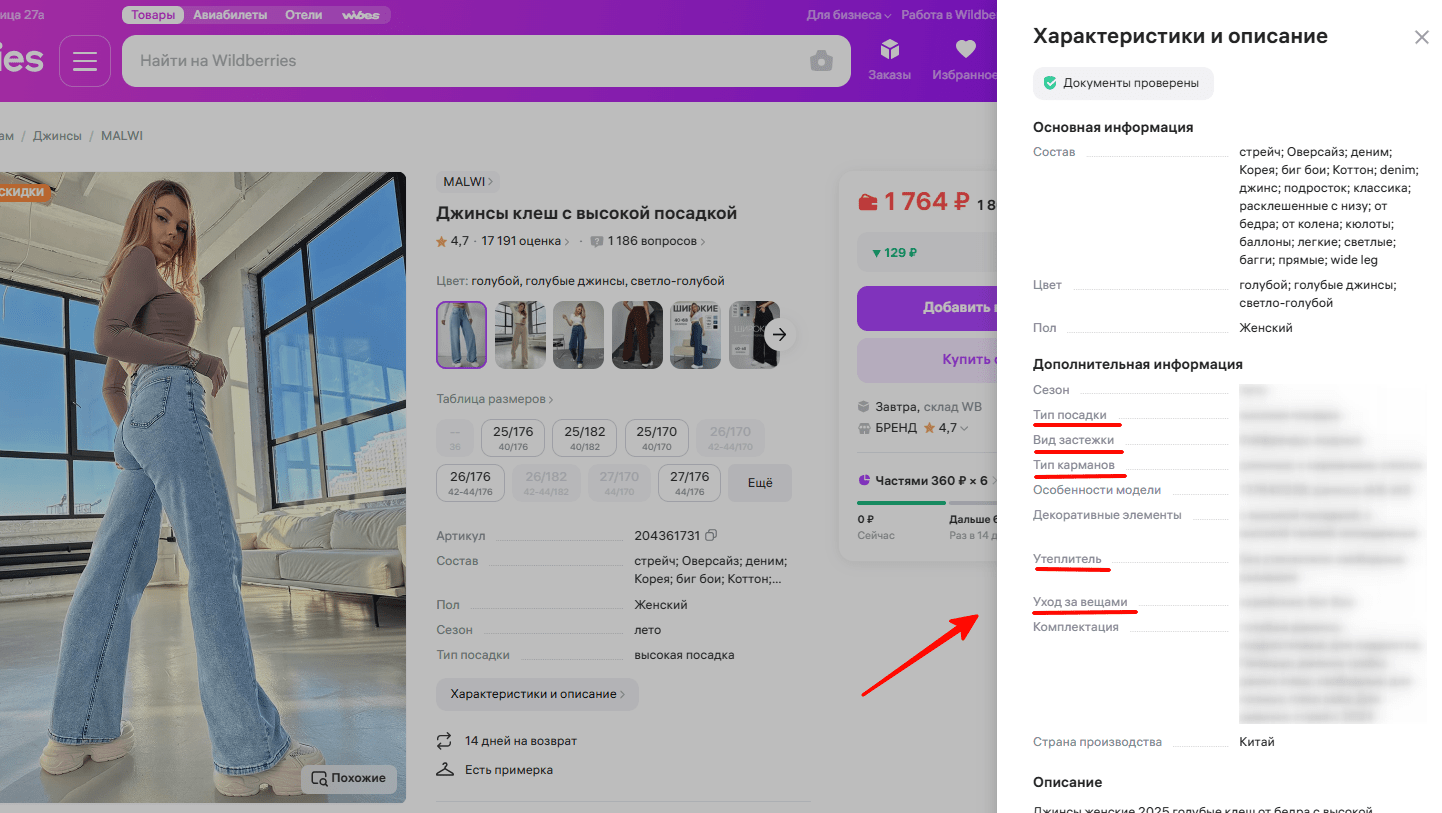
Task: Click the camera image search icon
Action: pos(821,61)
